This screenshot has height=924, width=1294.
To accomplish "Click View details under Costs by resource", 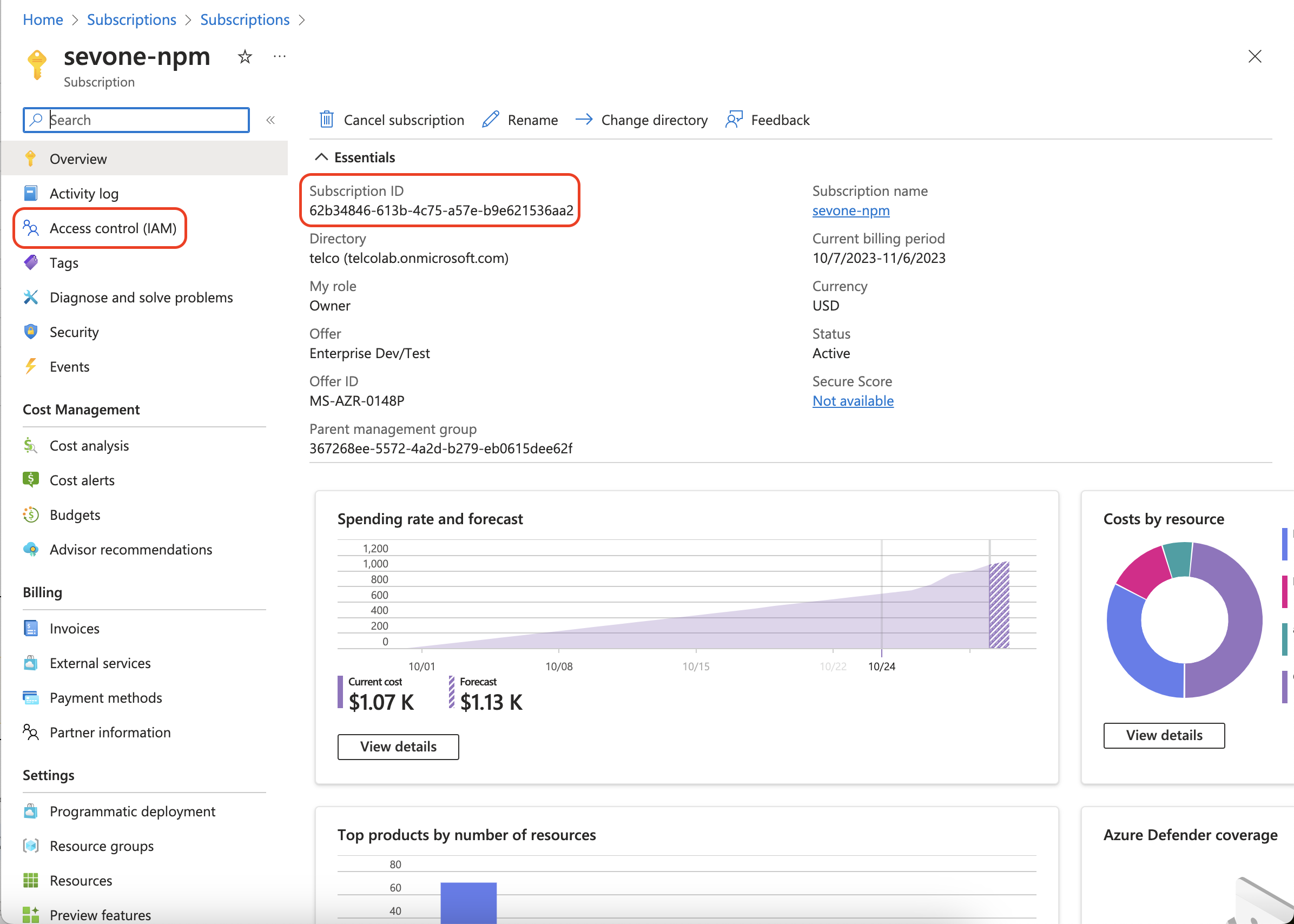I will click(x=1164, y=735).
